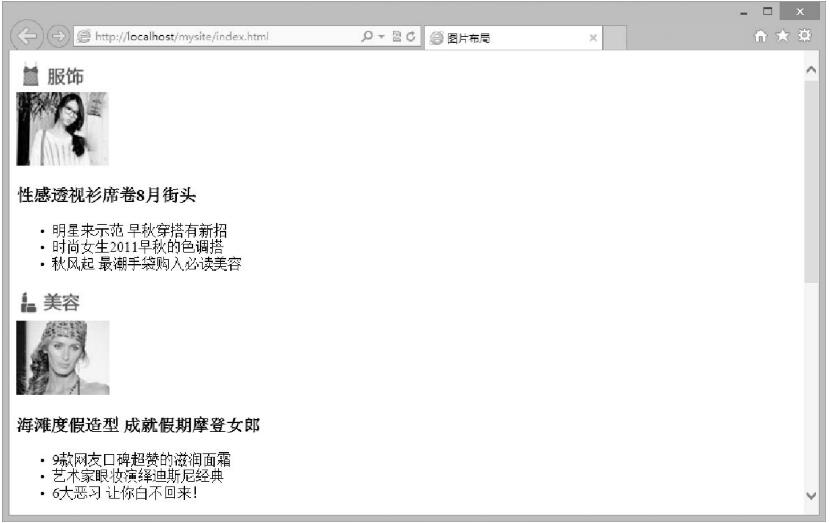Click the Refresh icon in address bar
The height and width of the screenshot is (523, 830).
(x=410, y=37)
